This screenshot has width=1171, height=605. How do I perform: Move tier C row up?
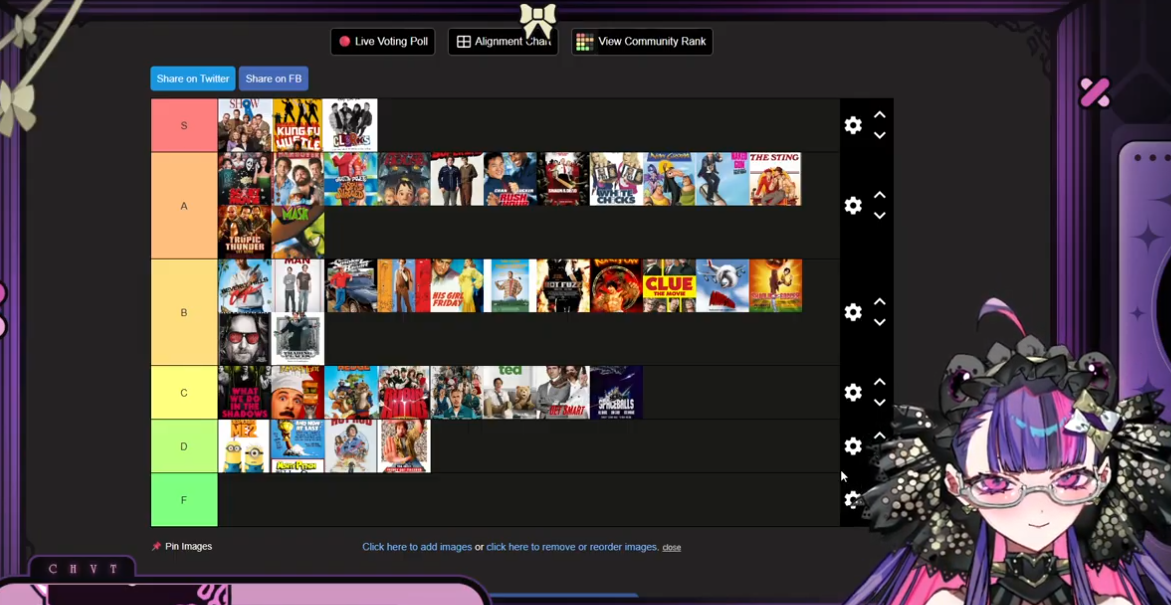[x=880, y=382]
